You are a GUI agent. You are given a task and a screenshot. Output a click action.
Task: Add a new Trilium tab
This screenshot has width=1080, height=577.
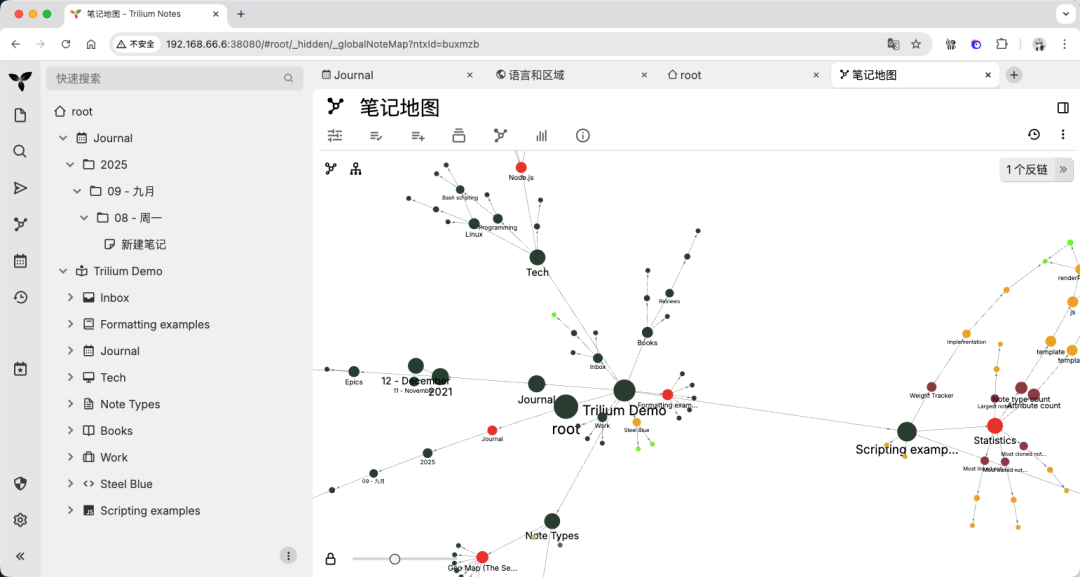pos(1014,75)
